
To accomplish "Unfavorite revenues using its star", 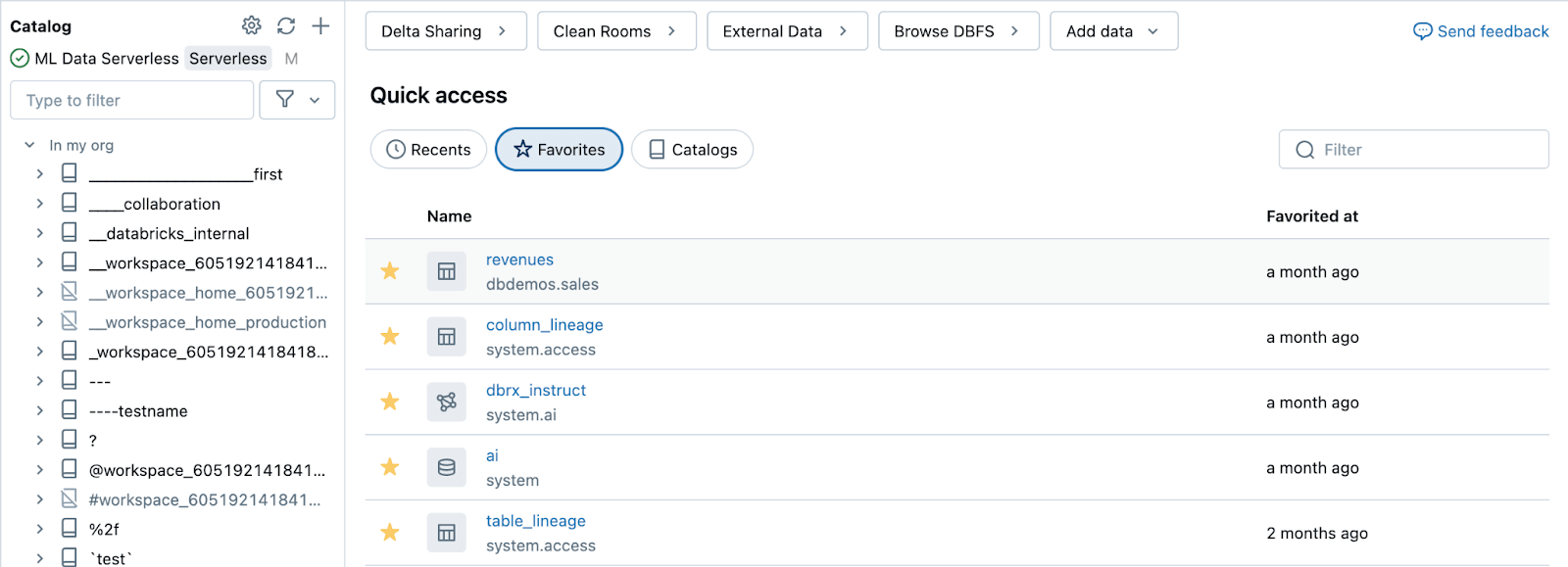I will tap(390, 271).
